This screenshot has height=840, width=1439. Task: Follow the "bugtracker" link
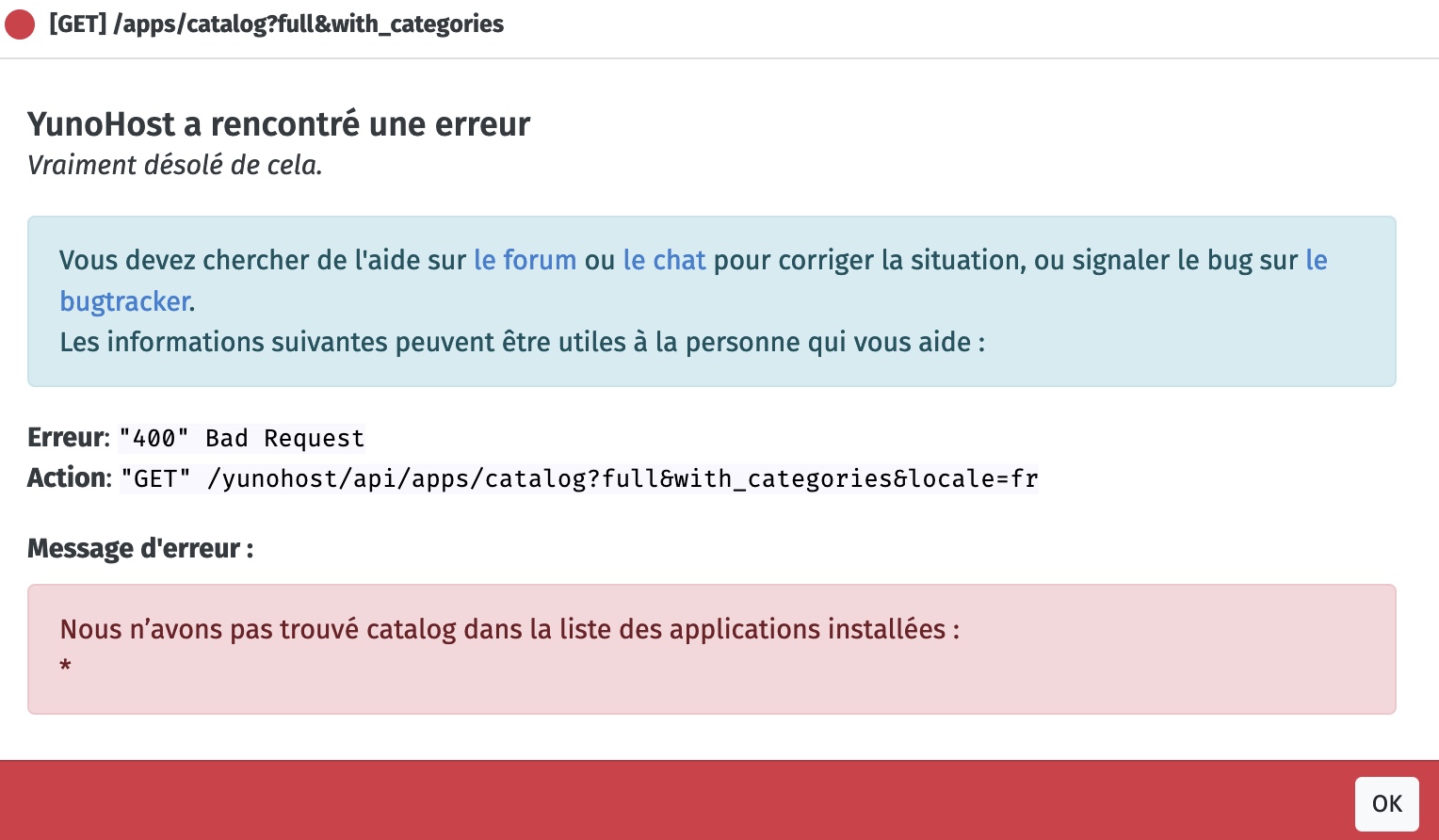pos(124,301)
